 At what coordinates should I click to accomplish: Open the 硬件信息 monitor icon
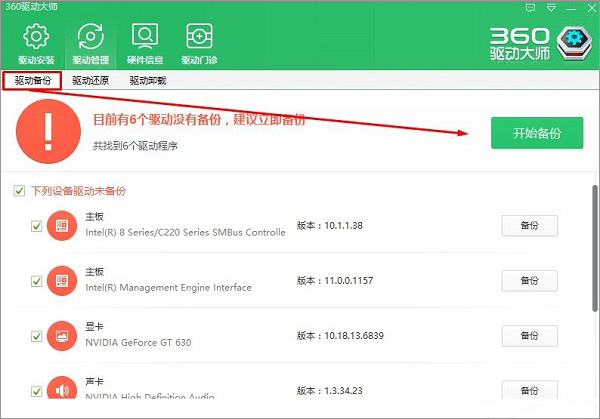145,37
